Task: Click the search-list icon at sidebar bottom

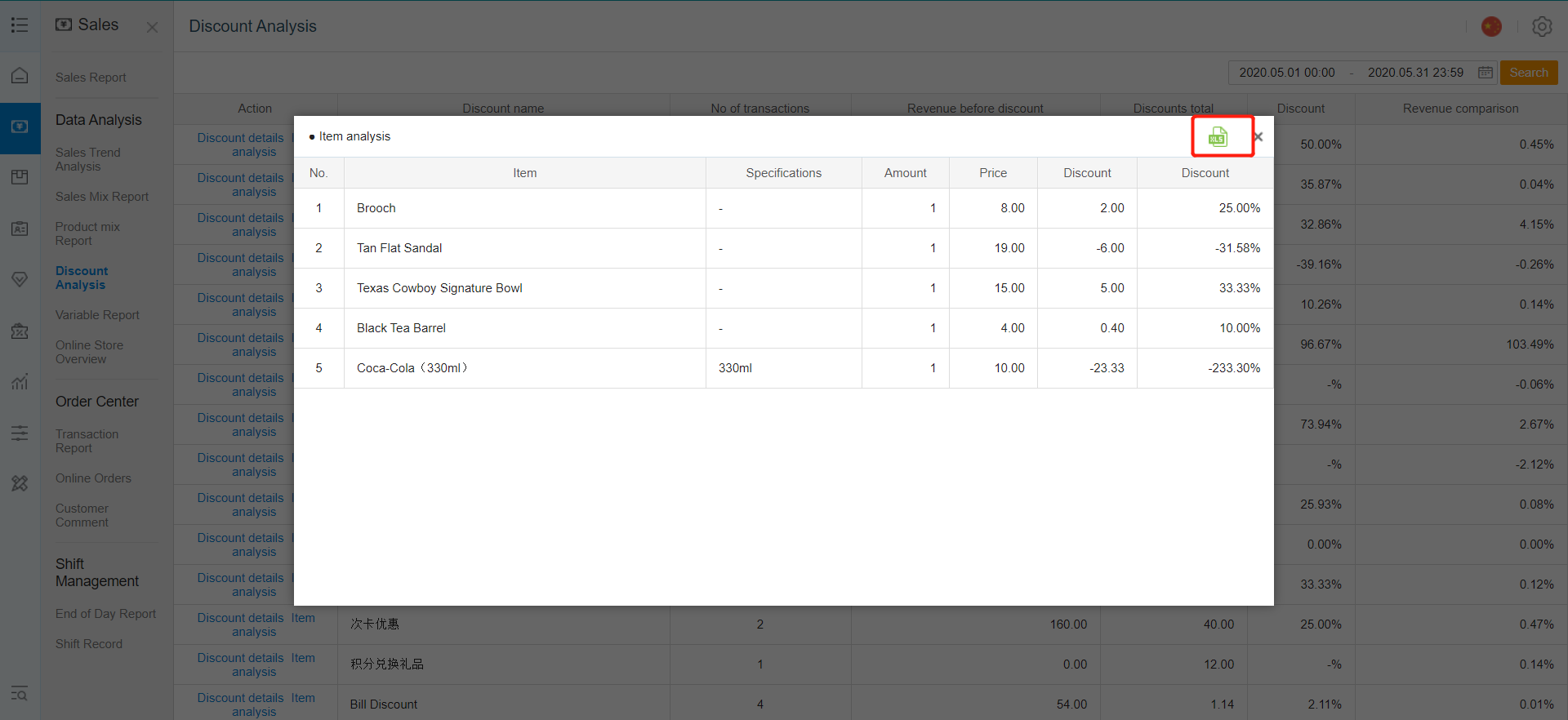Action: pos(20,694)
